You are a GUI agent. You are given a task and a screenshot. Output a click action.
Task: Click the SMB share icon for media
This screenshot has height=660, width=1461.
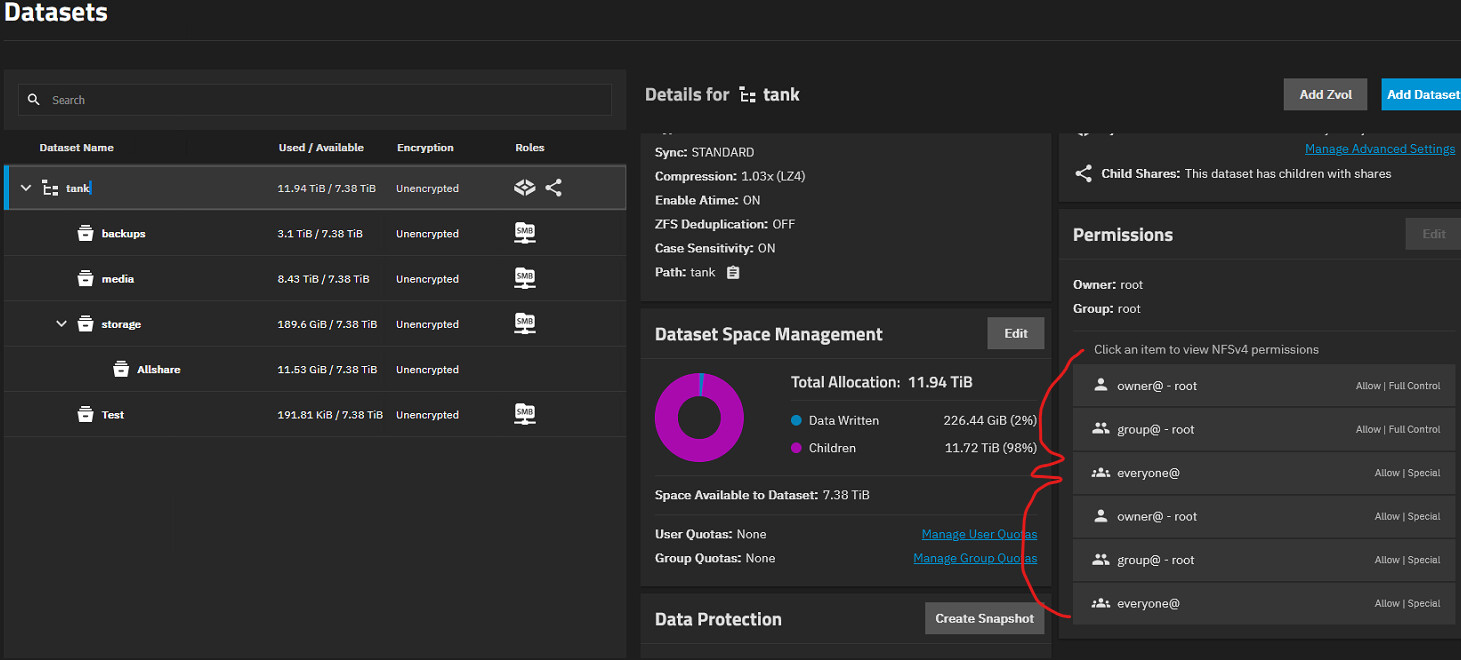524,278
